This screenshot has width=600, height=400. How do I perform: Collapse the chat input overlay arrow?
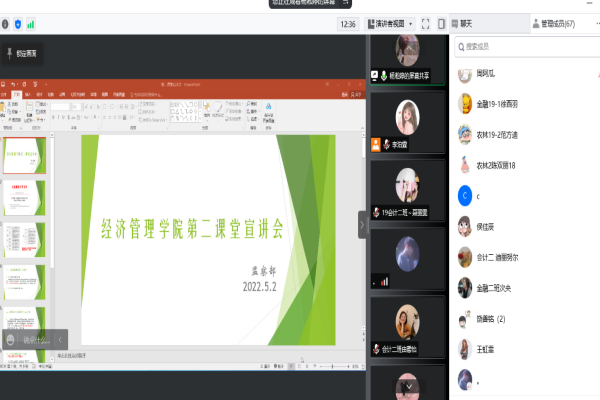tap(60, 340)
